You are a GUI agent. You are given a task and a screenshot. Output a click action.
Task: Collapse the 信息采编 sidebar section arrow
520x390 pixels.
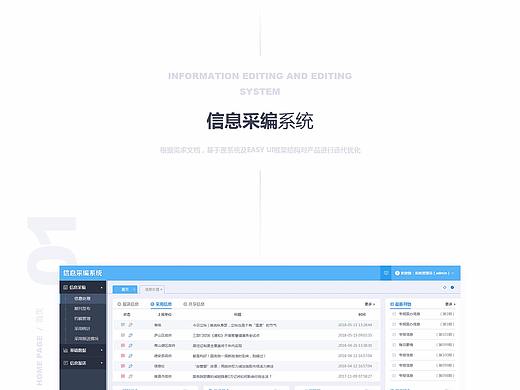coord(102,287)
